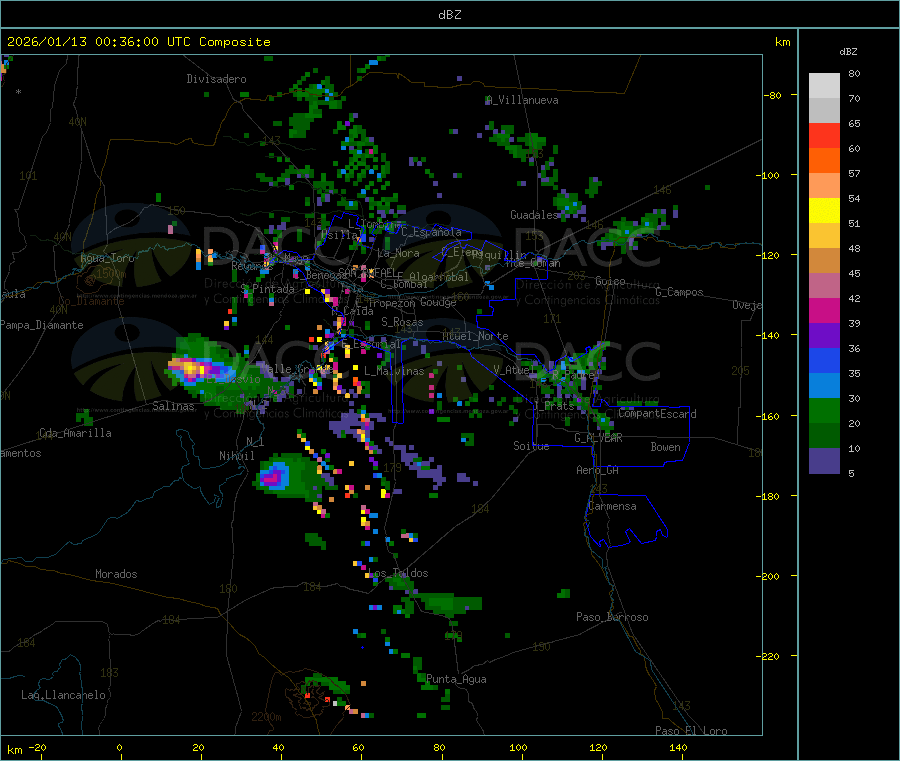900x761 pixels.
Task: Click the -140 km axis tick label
Action: [769, 335]
